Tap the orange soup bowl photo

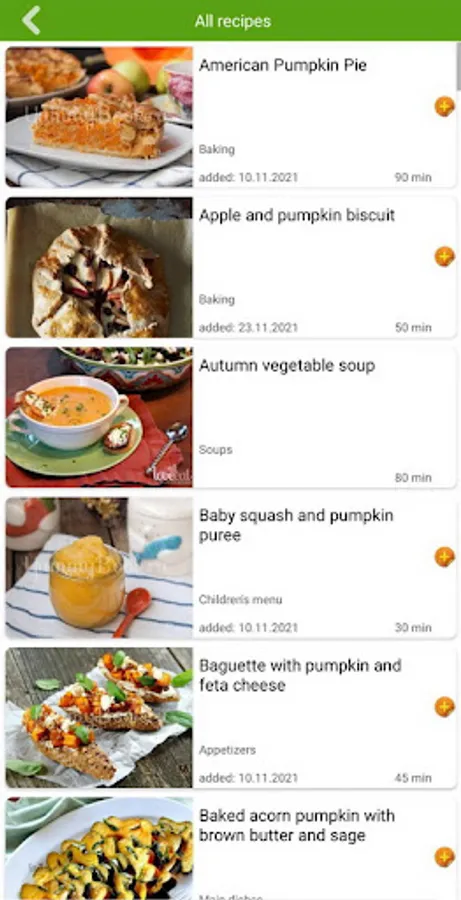(x=99, y=417)
